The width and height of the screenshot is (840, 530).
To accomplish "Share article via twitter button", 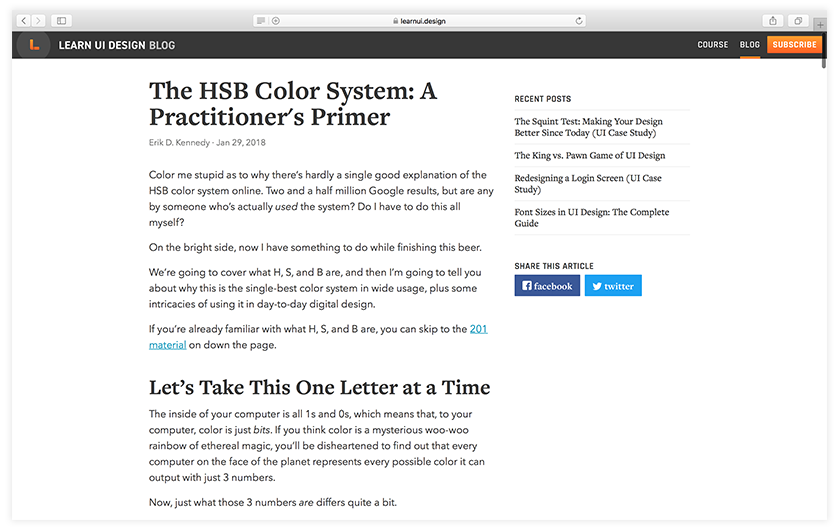I will click(613, 286).
